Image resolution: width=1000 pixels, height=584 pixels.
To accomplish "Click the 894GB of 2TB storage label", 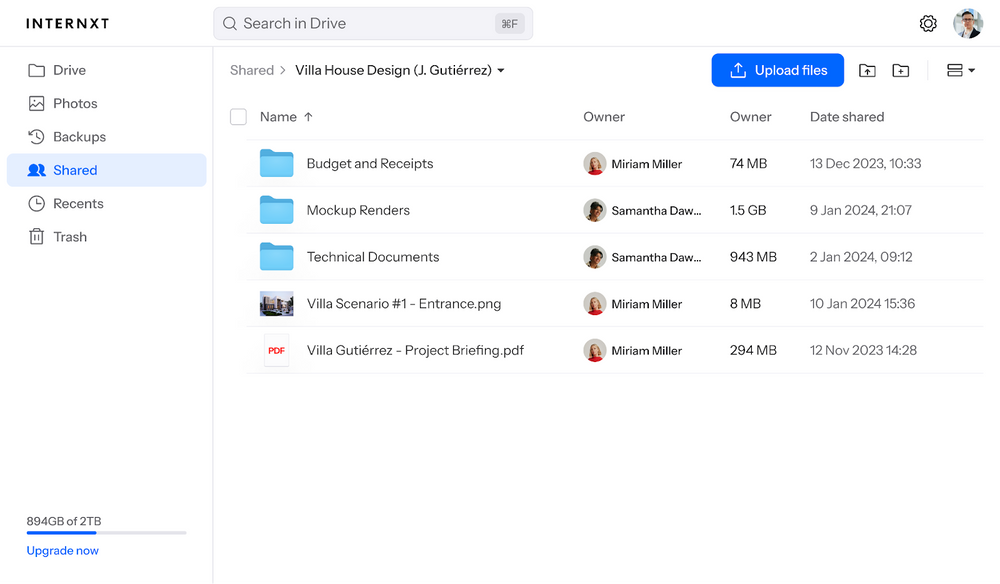I will click(64, 521).
